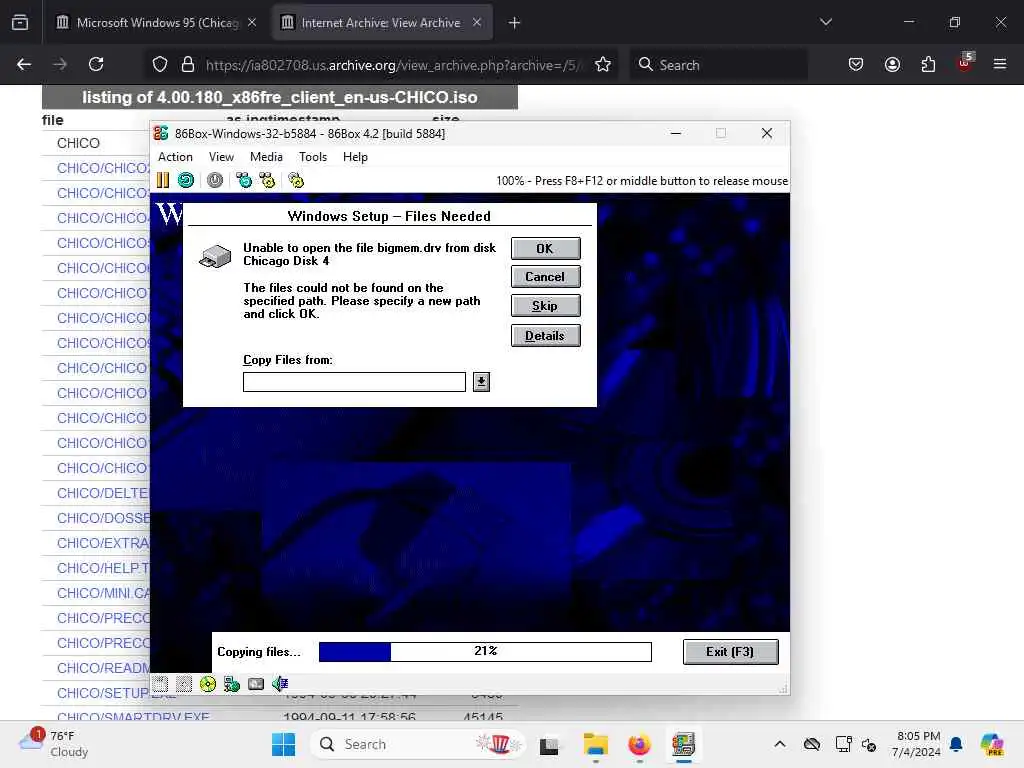Open clock and date 8:05 PM
The image size is (1024, 768).
pyautogui.click(x=918, y=744)
